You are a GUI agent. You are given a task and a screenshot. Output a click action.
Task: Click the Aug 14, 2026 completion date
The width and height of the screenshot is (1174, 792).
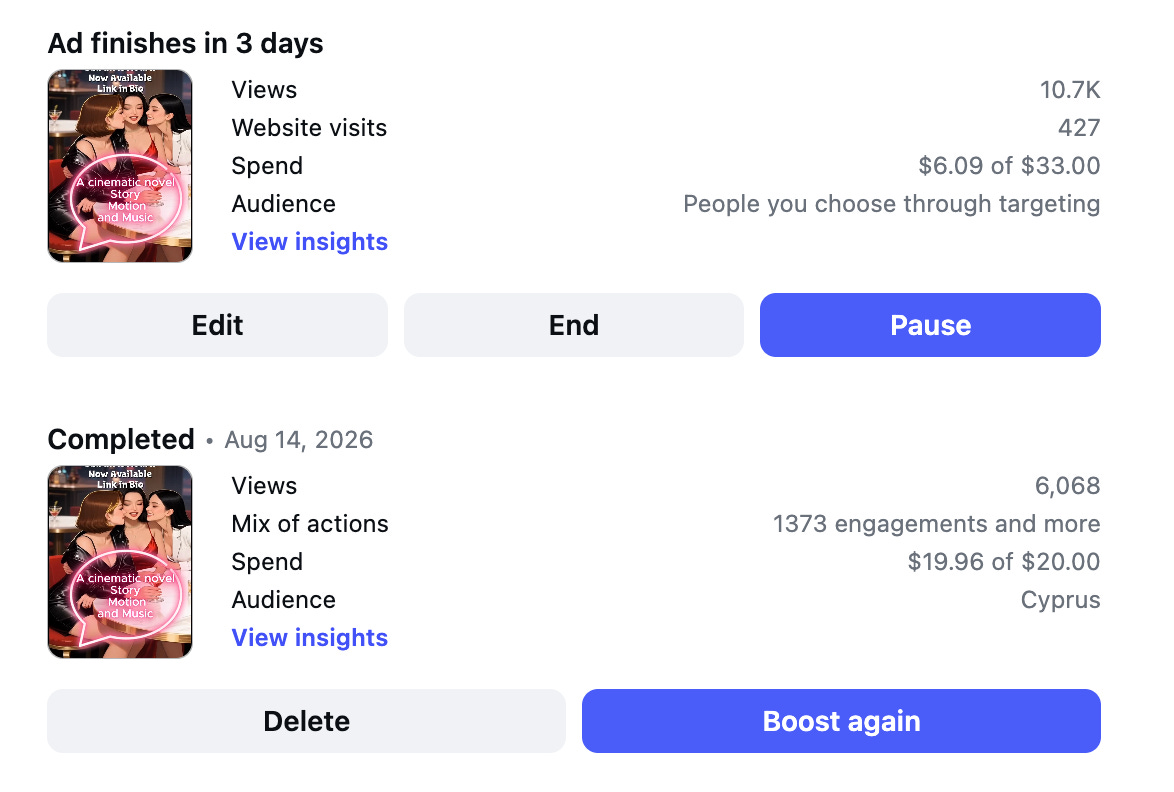pyautogui.click(x=299, y=440)
